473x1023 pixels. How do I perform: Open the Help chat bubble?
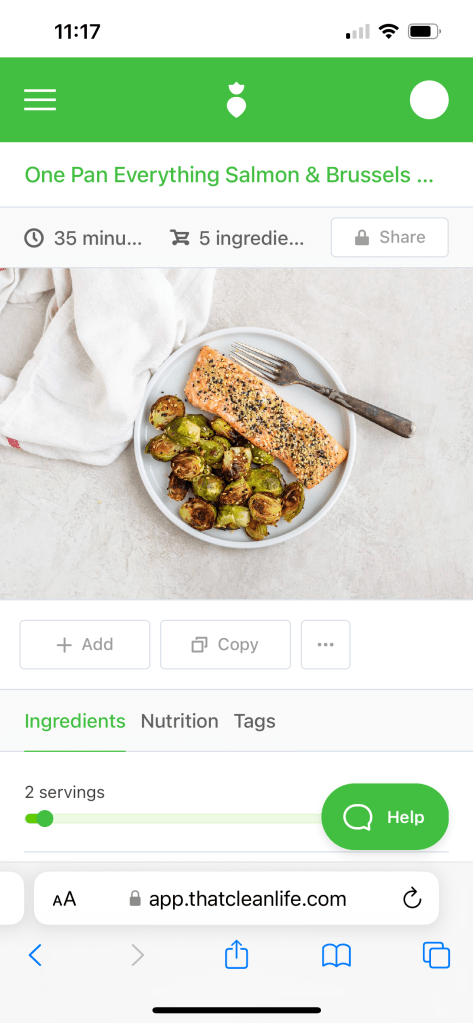click(x=385, y=817)
